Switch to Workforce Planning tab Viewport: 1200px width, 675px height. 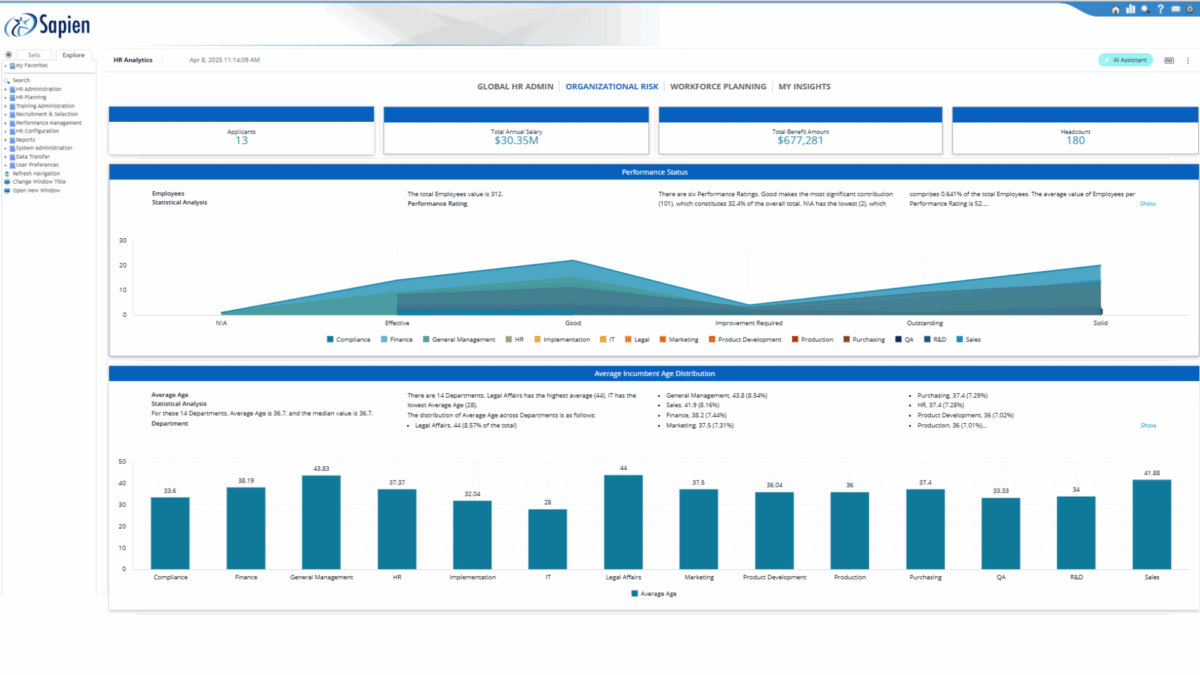point(718,87)
